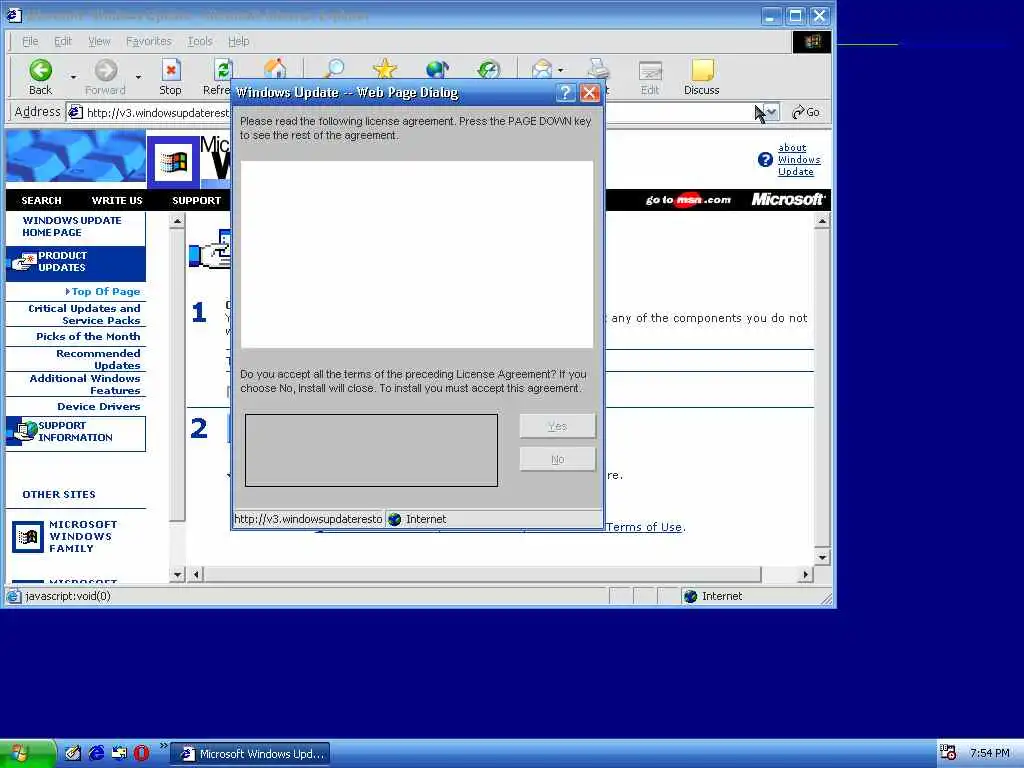This screenshot has width=1024, height=768.
Task: Open the Tools menu
Action: tap(200, 41)
